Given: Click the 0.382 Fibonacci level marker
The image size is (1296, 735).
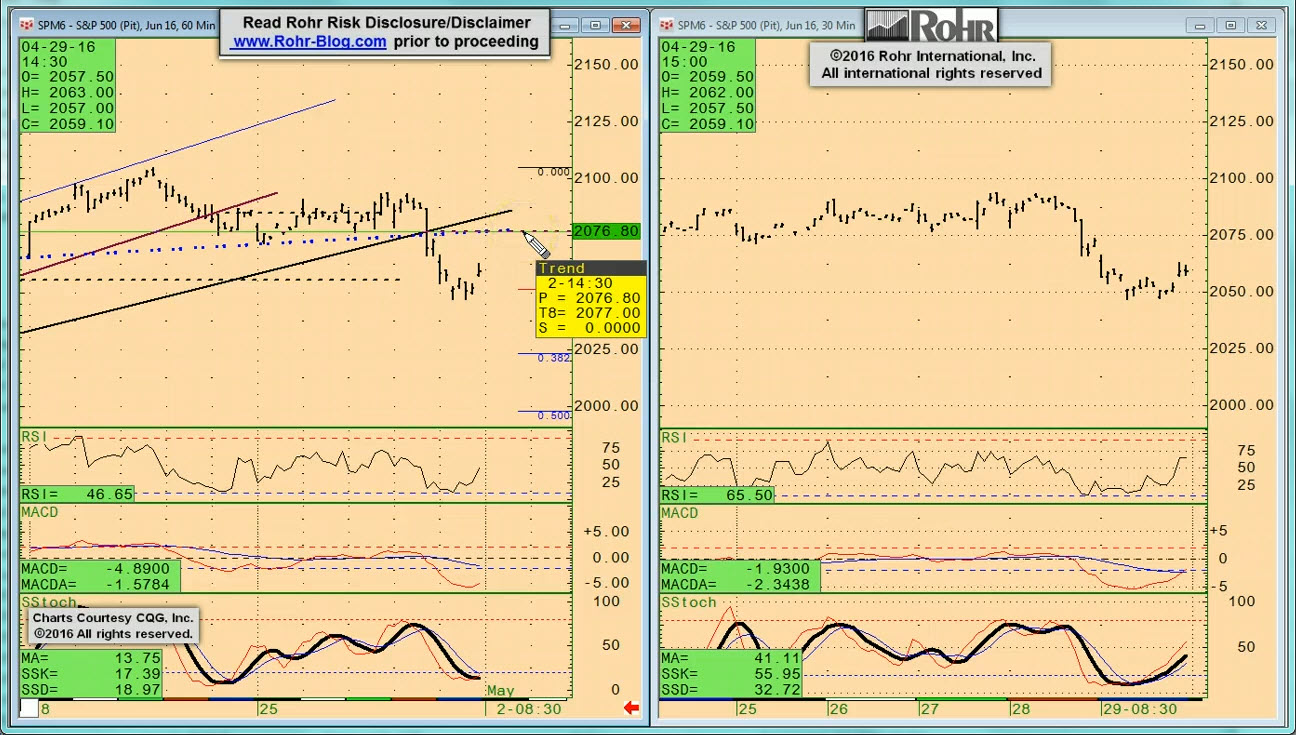Looking at the screenshot, I should click(553, 357).
